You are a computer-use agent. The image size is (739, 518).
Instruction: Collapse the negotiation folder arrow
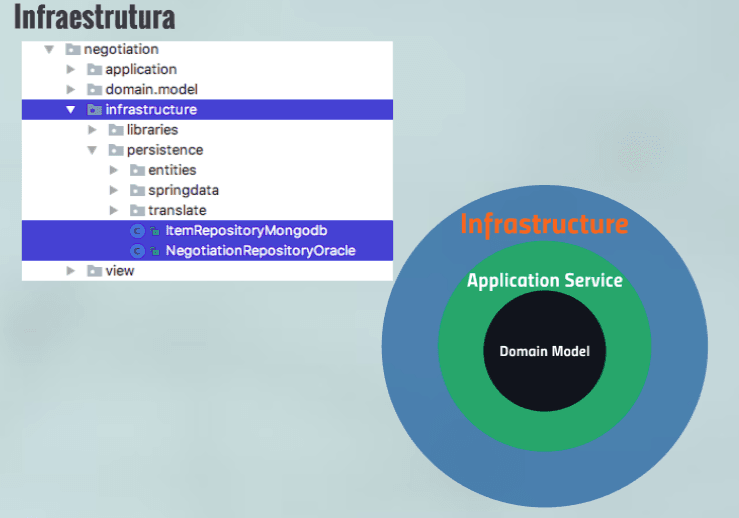(x=49, y=49)
